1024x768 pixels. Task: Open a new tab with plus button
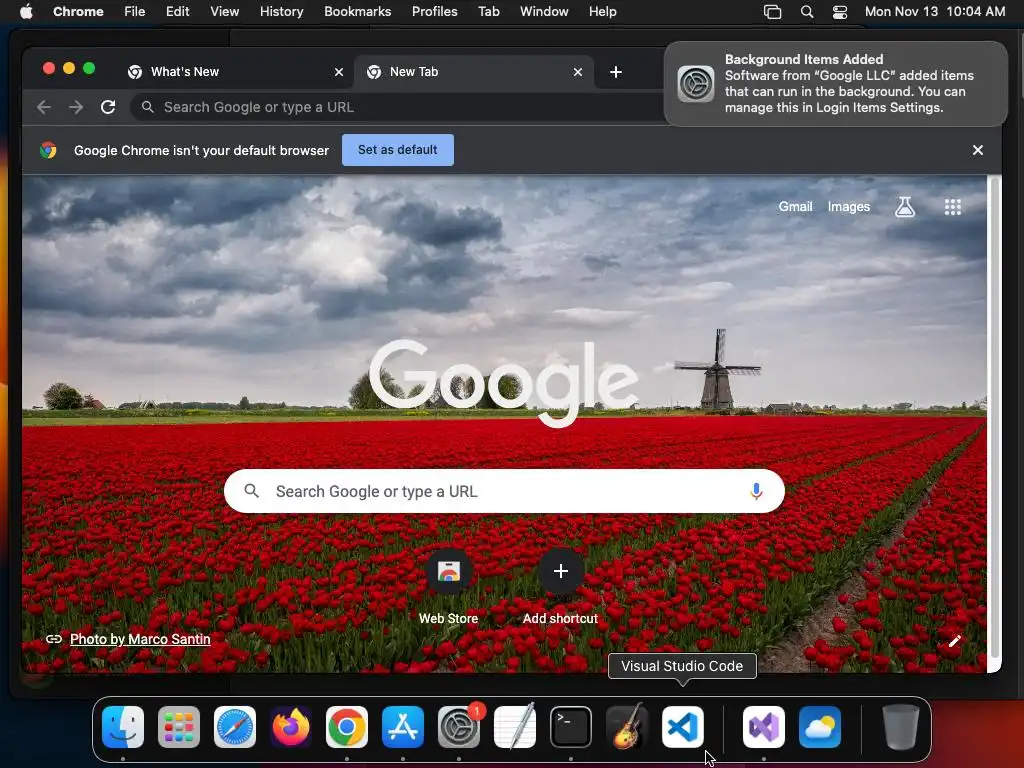click(616, 72)
